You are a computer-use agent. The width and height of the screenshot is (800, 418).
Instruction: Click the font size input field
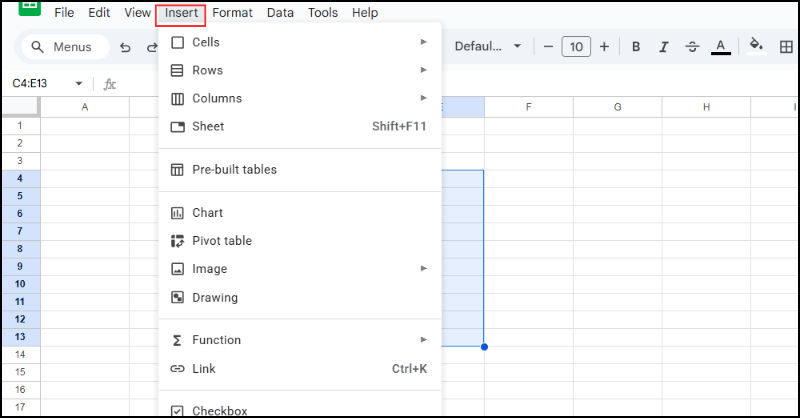point(576,47)
